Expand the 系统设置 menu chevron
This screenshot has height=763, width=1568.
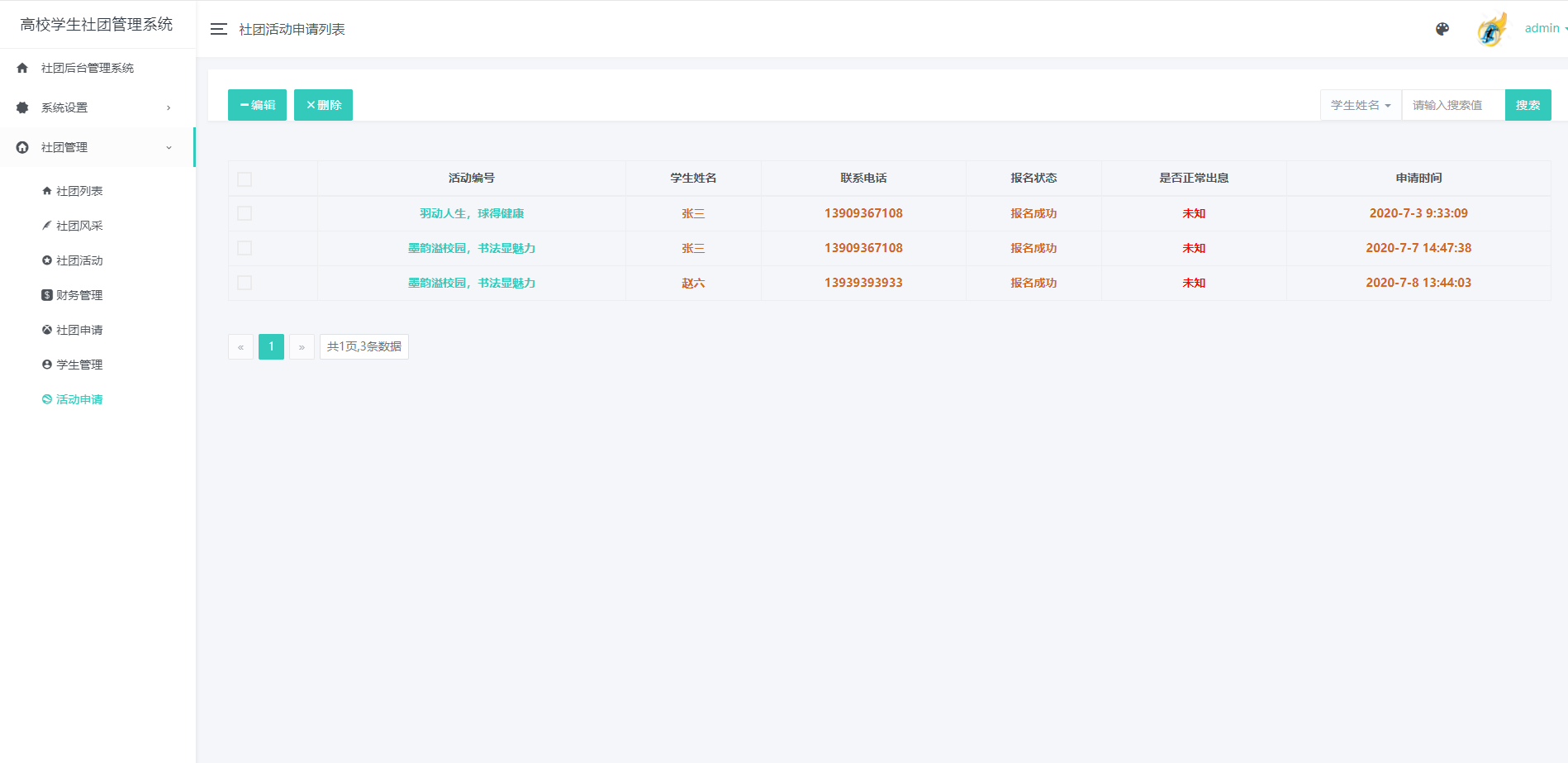coord(169,107)
